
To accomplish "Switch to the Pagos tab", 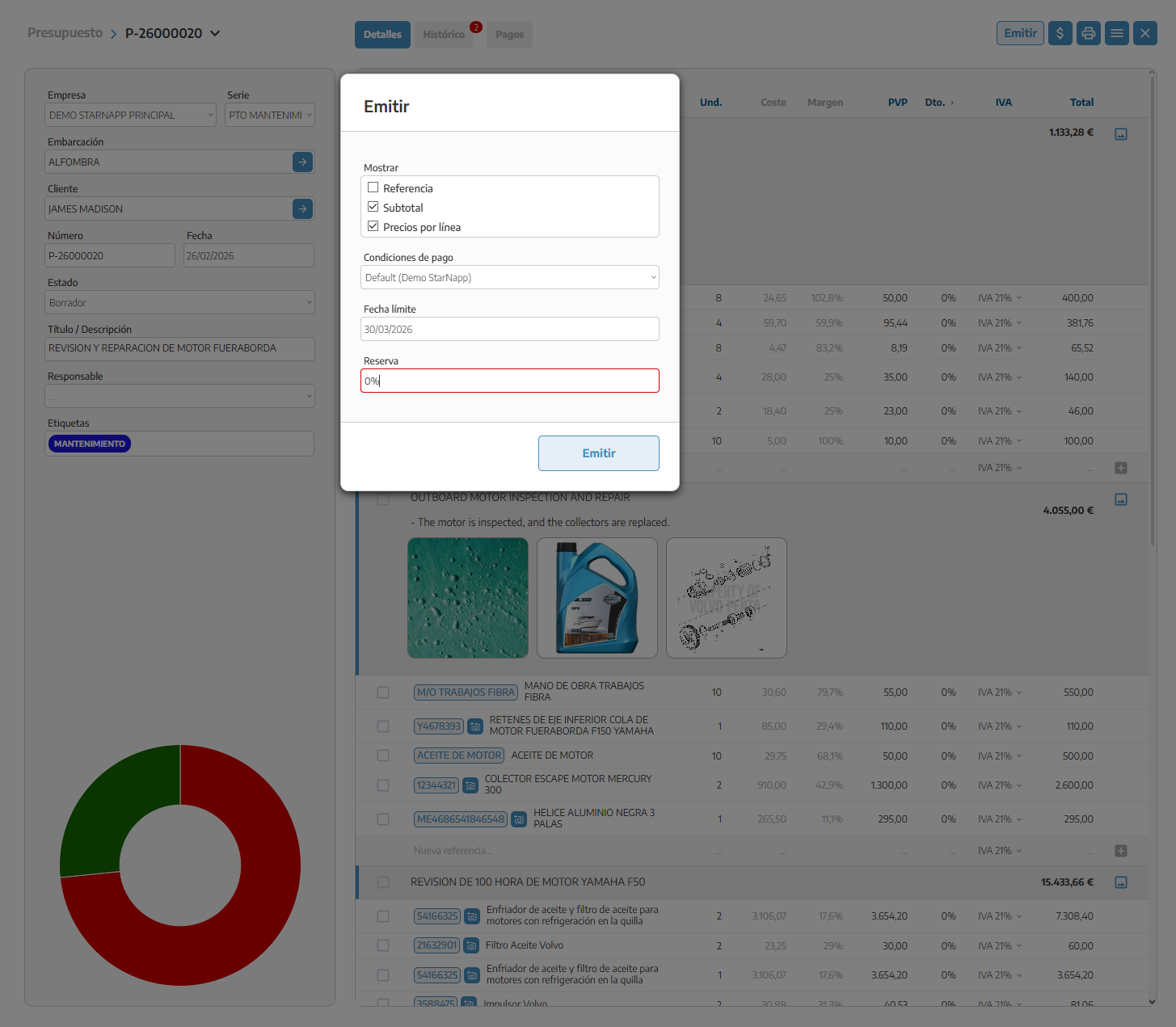I will (510, 35).
